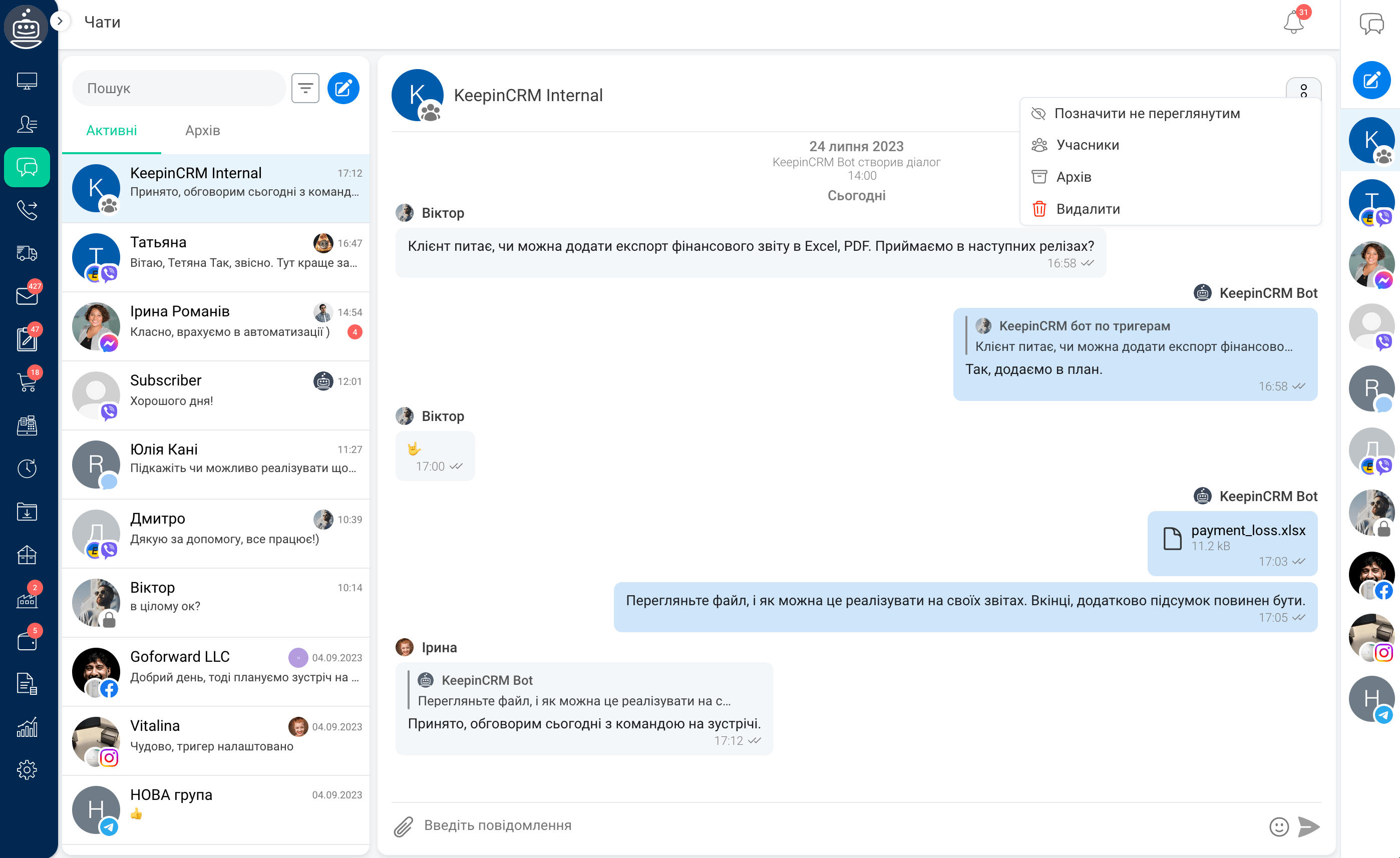Open Юлія Кані chat in list

216,464
